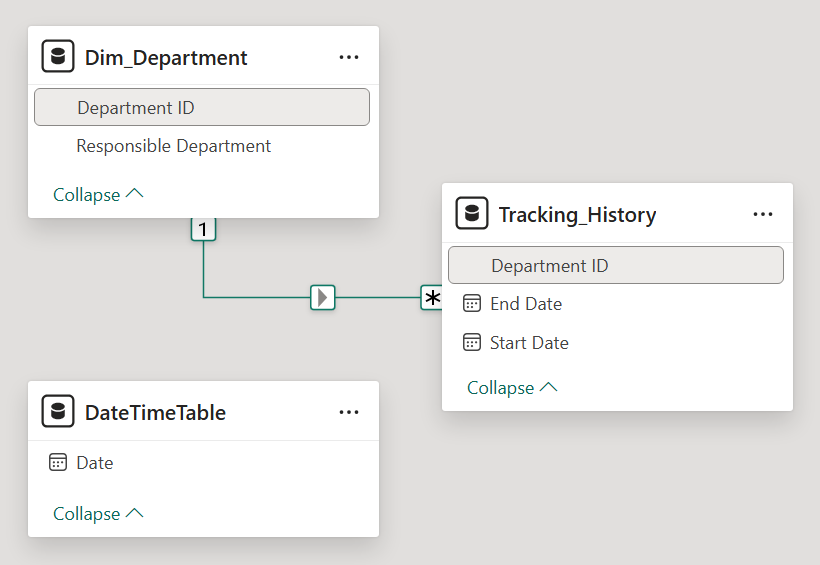Collapse the Tracking_History table card

[512, 388]
